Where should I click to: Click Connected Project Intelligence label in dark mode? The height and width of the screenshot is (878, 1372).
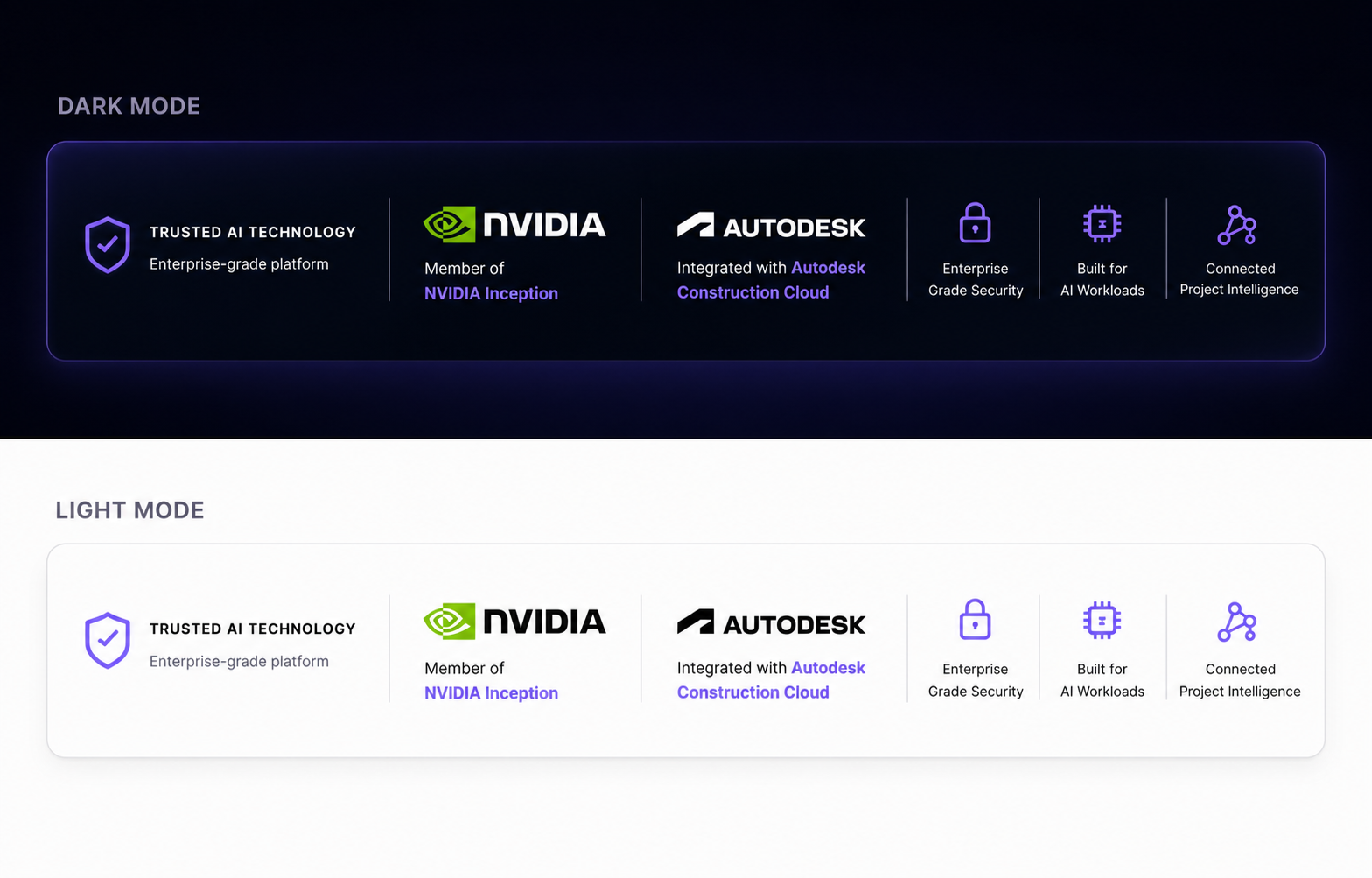click(1240, 279)
